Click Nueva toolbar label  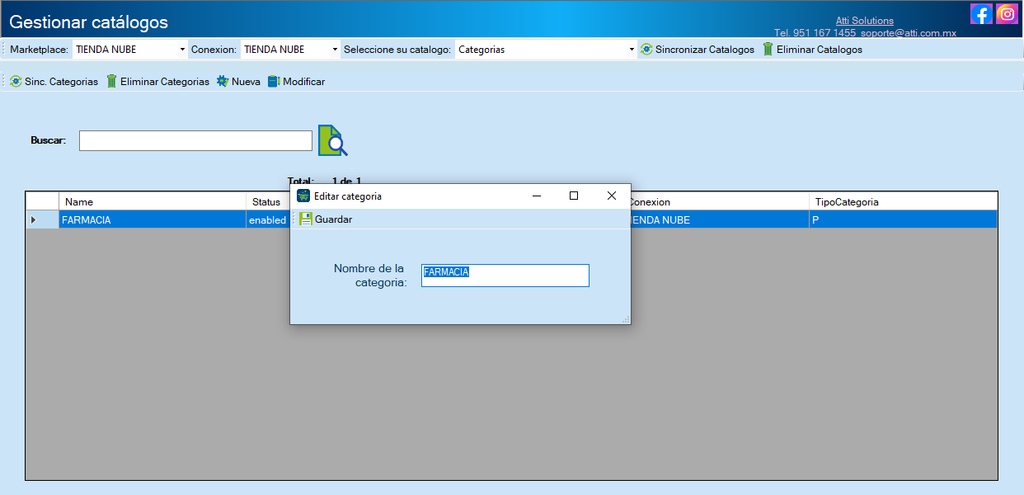pyautogui.click(x=246, y=82)
